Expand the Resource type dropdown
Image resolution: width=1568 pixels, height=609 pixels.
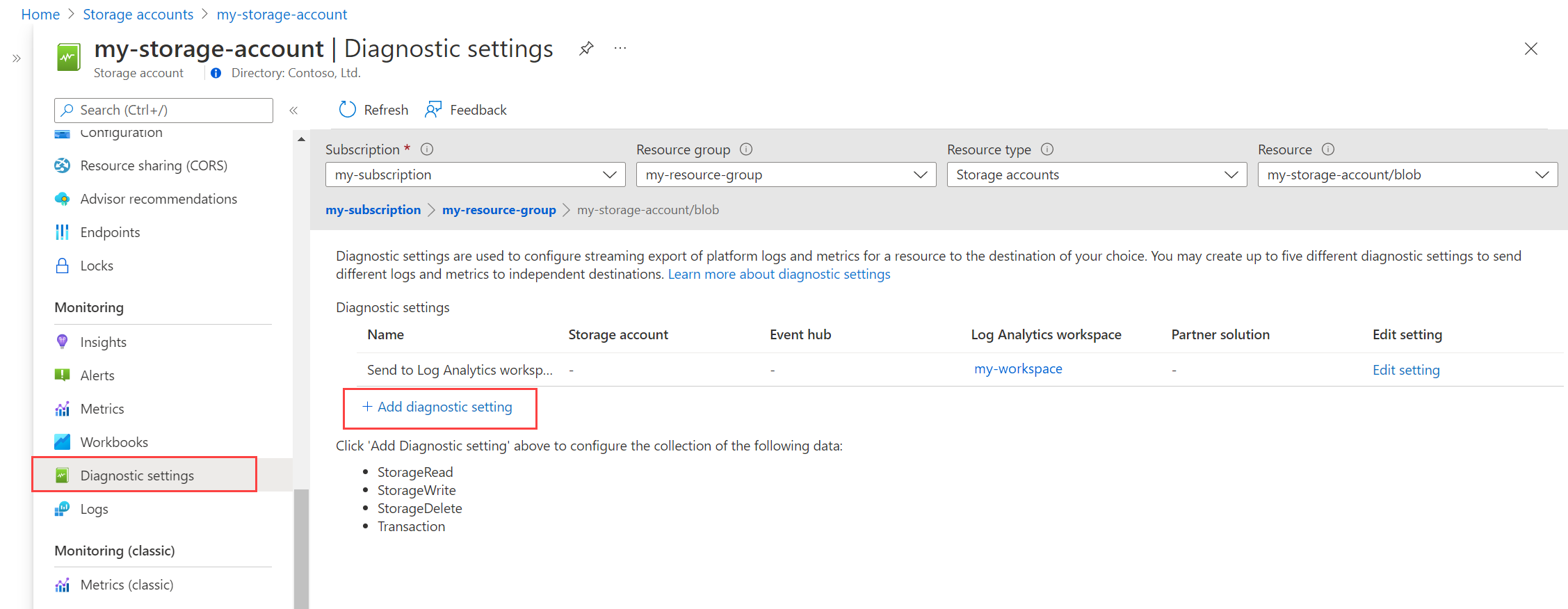(x=1097, y=175)
